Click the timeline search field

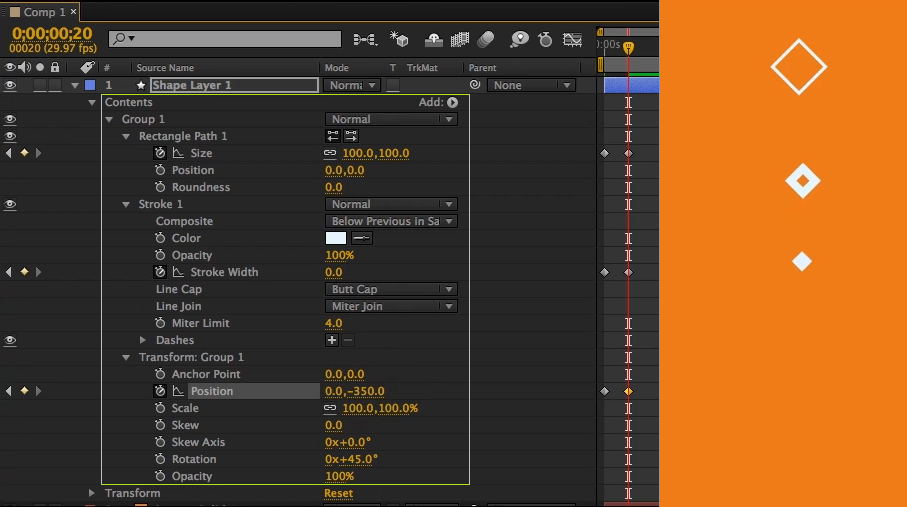click(225, 39)
